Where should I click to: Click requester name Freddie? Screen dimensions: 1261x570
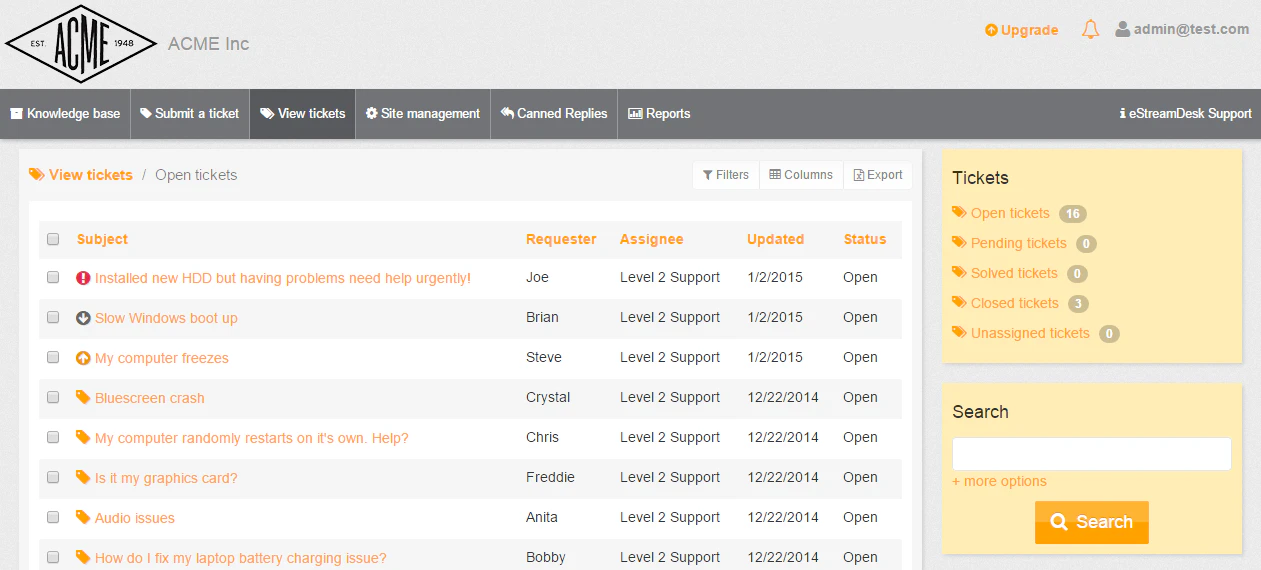click(550, 477)
